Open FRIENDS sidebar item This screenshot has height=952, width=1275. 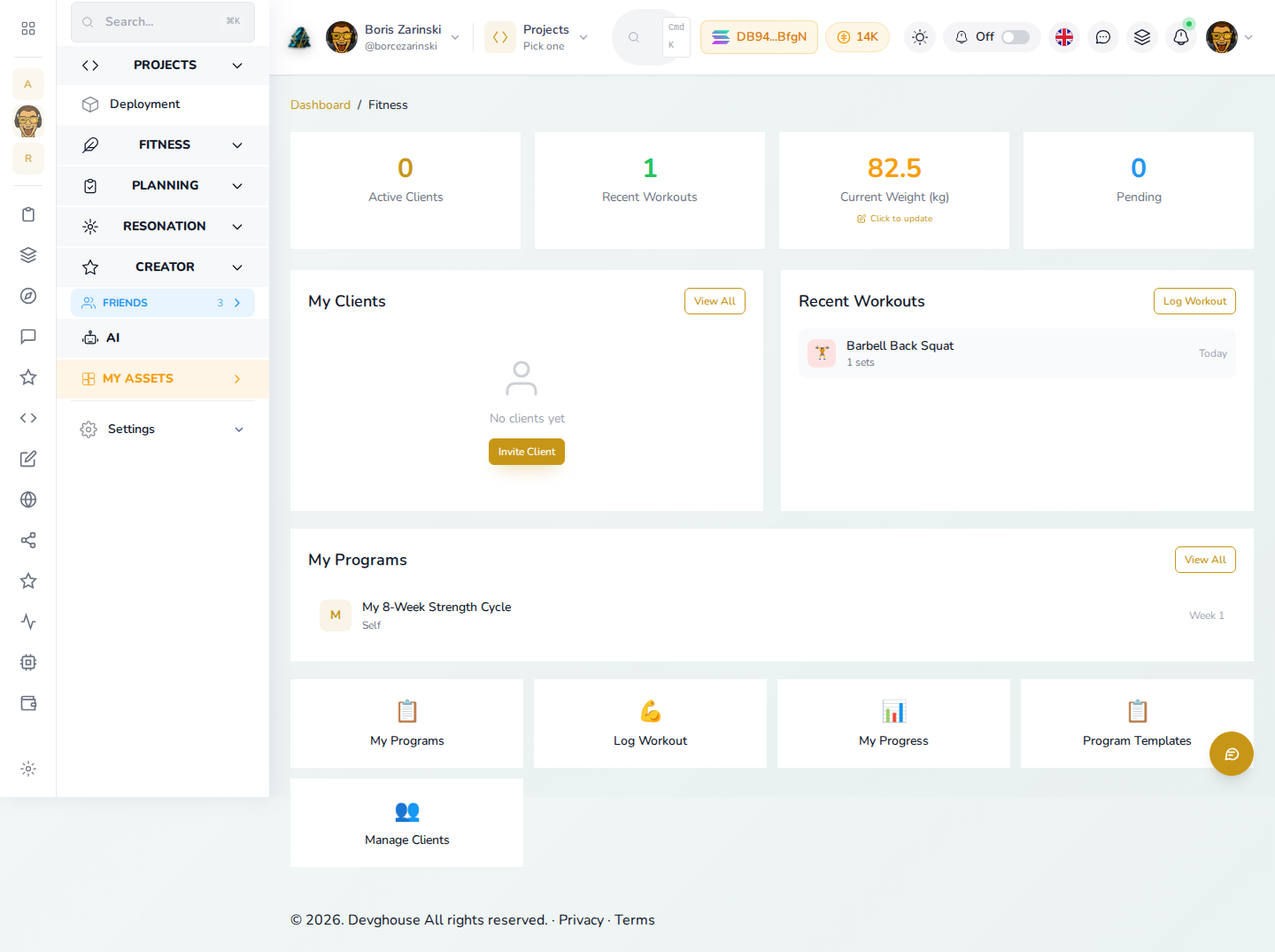pos(163,303)
